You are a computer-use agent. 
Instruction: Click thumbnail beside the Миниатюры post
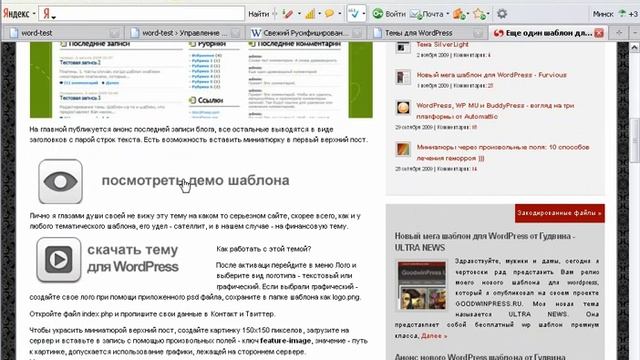click(403, 149)
